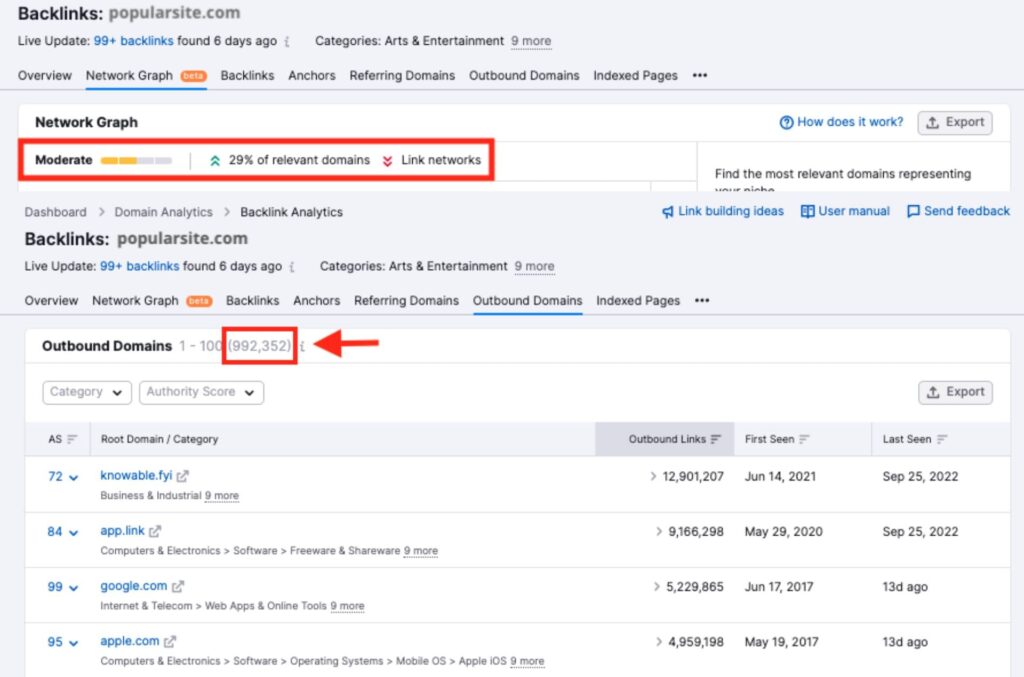Image resolution: width=1024 pixels, height=677 pixels.
Task: Click the "9 more" categories link
Action: tap(534, 266)
